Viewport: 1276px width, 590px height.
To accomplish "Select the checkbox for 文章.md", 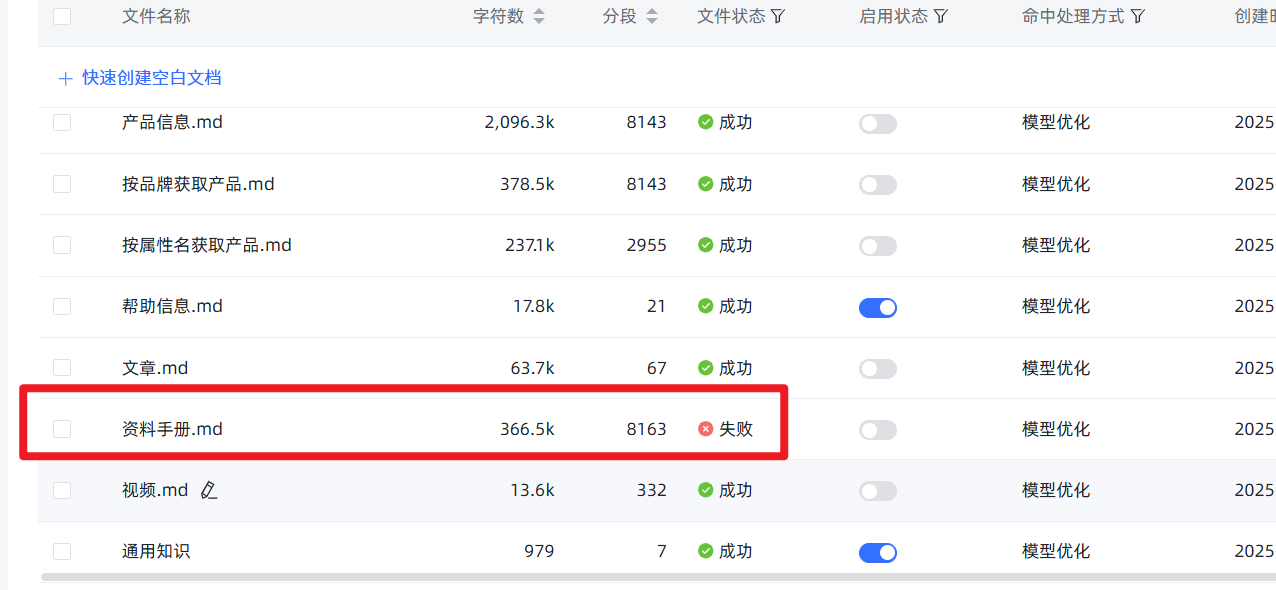I will coord(62,368).
